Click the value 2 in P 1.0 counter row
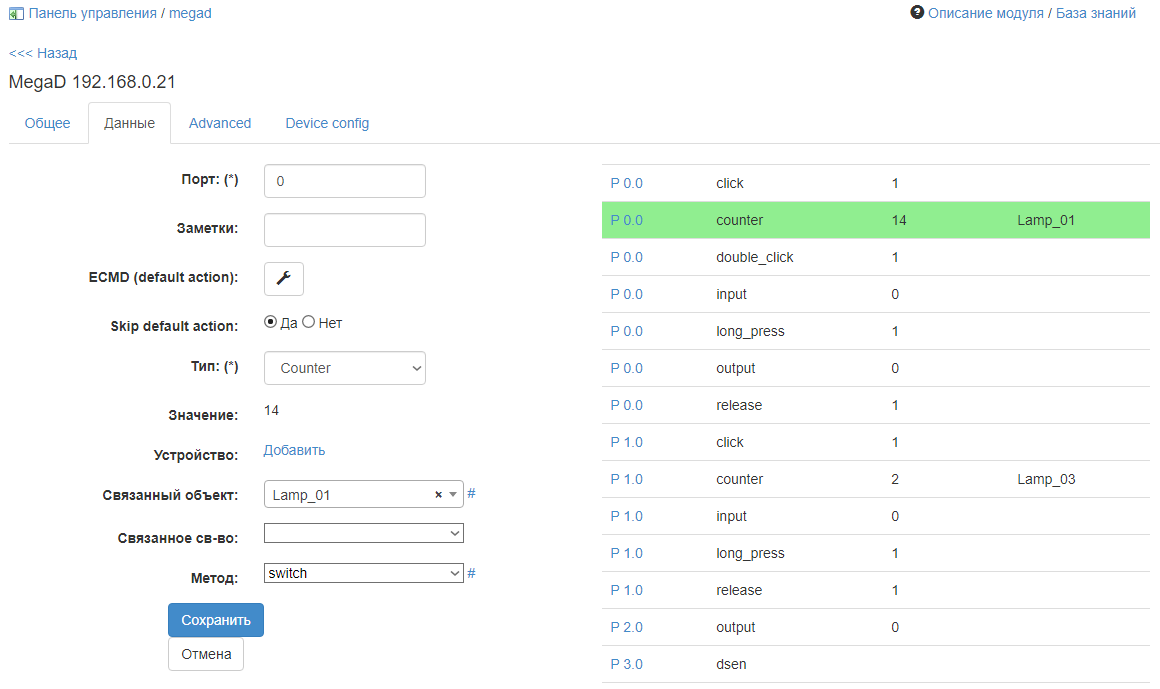Viewport: 1160px width, 689px height. coord(895,479)
